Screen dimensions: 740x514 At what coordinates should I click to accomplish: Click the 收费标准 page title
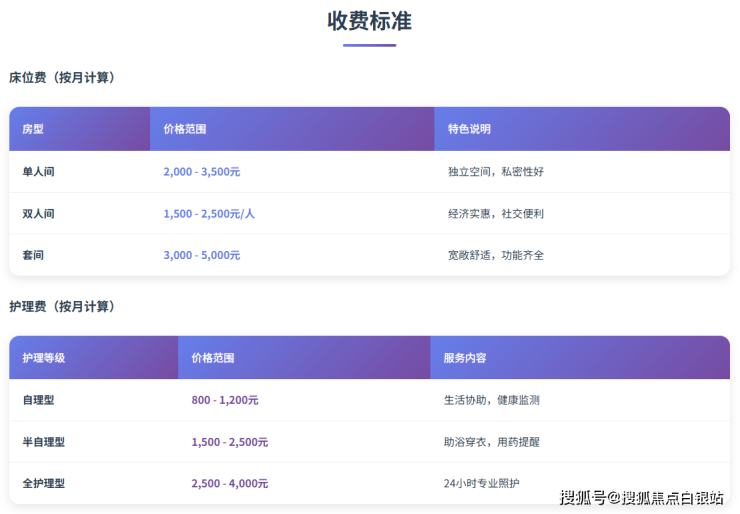[x=369, y=21]
